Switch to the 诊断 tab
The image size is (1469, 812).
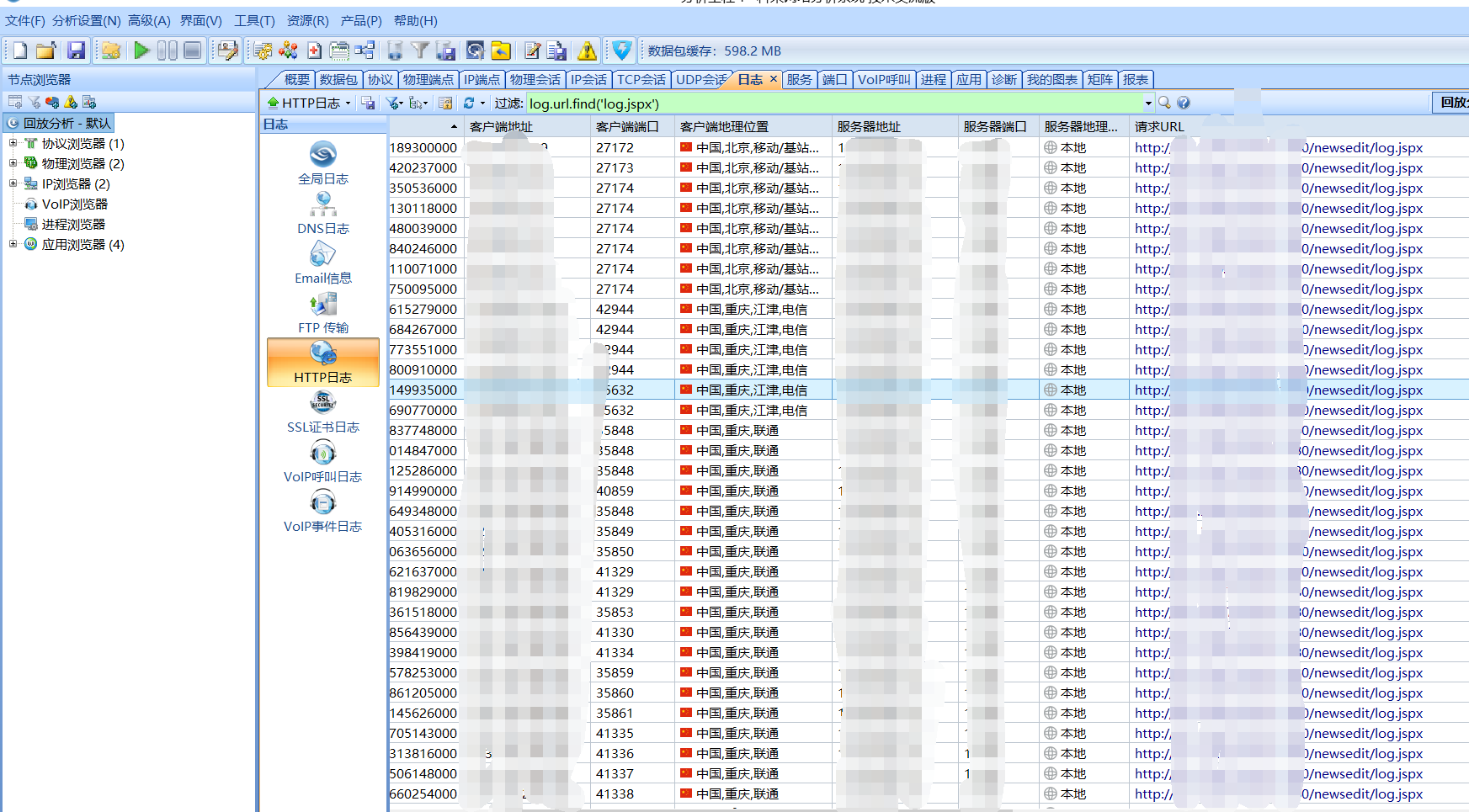(x=1004, y=79)
